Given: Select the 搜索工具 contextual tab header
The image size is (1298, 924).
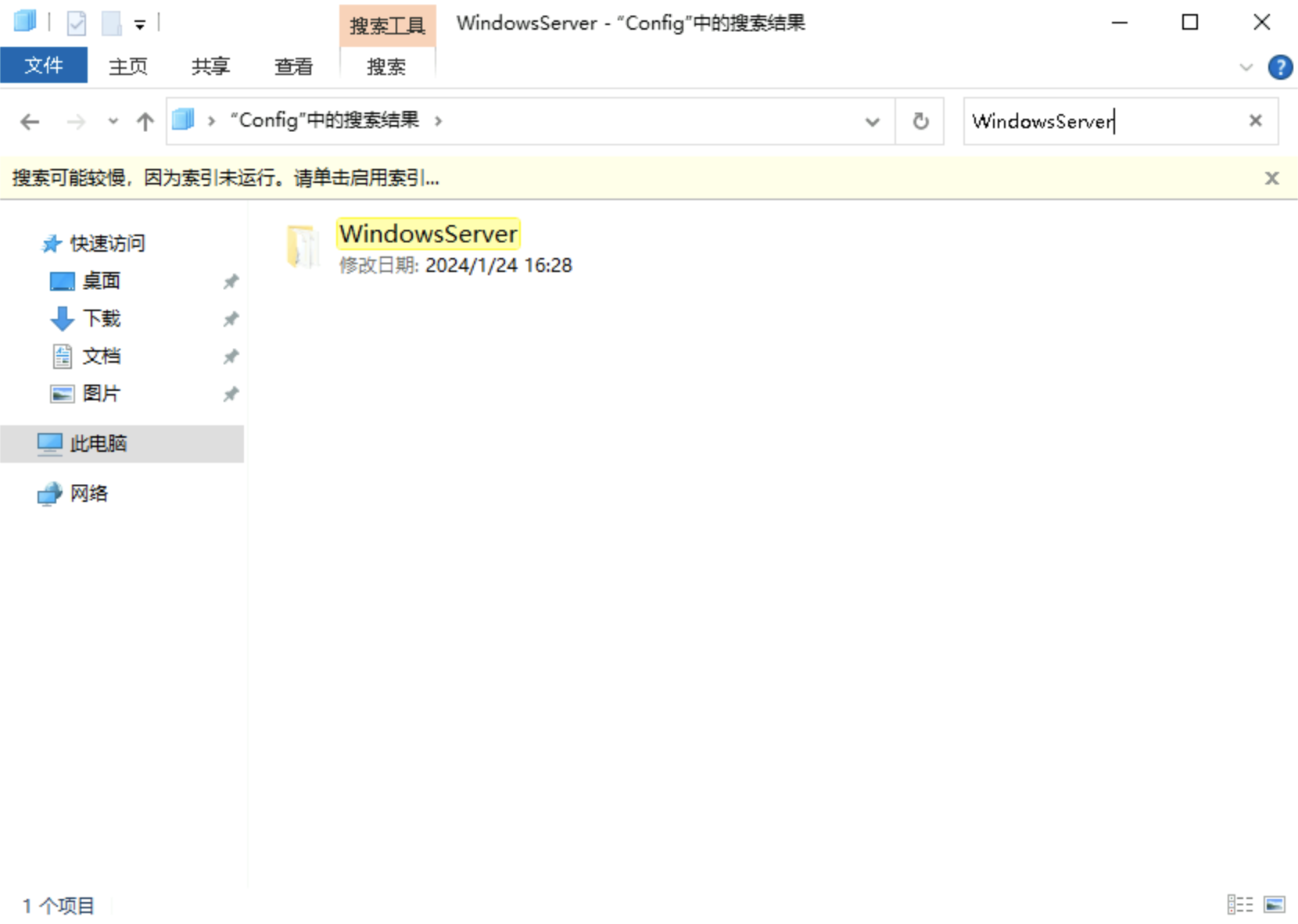Looking at the screenshot, I should pyautogui.click(x=387, y=26).
